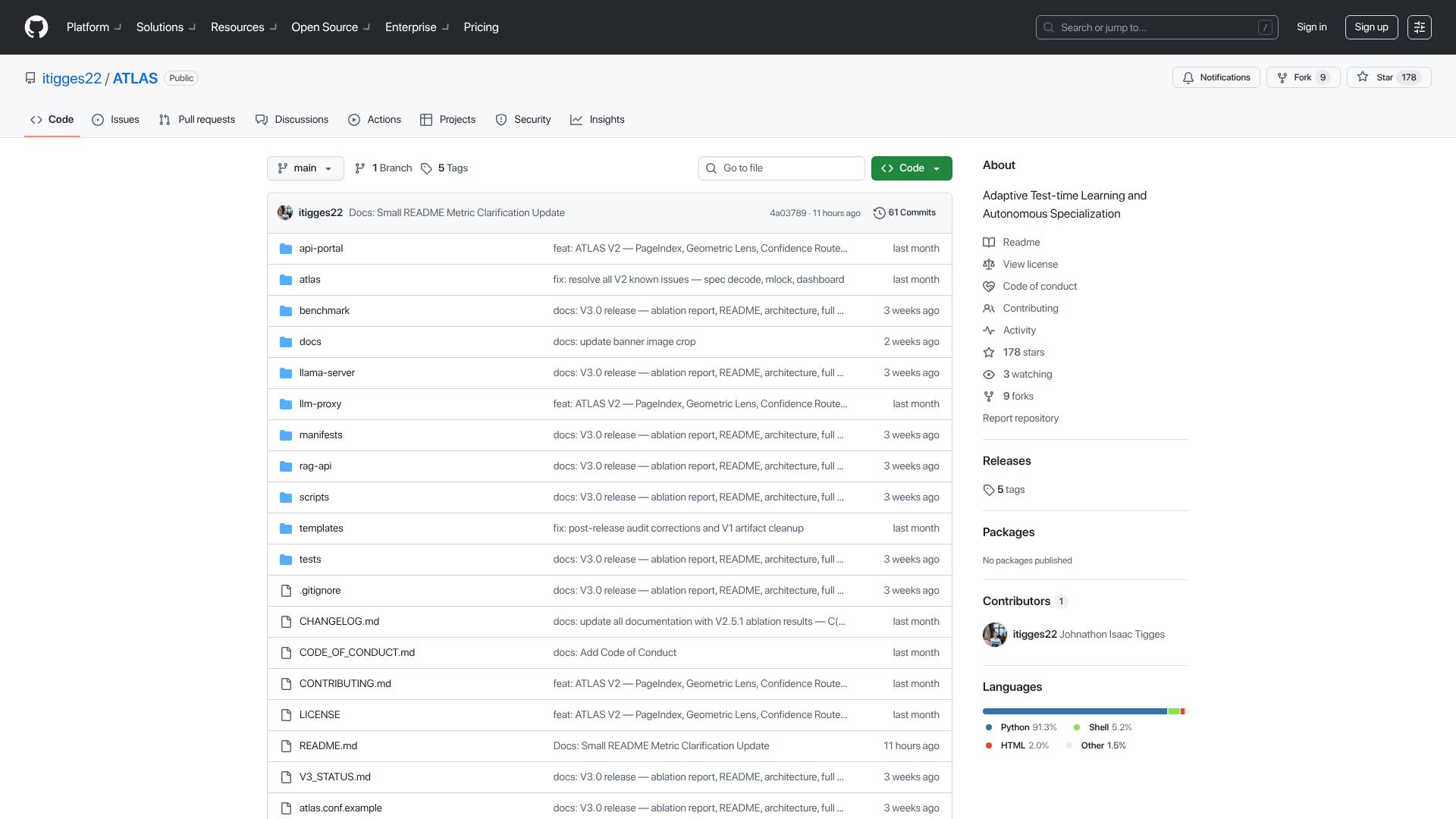Image resolution: width=1456 pixels, height=819 pixels.
Task: Expand the Open Source menu
Action: click(x=331, y=27)
